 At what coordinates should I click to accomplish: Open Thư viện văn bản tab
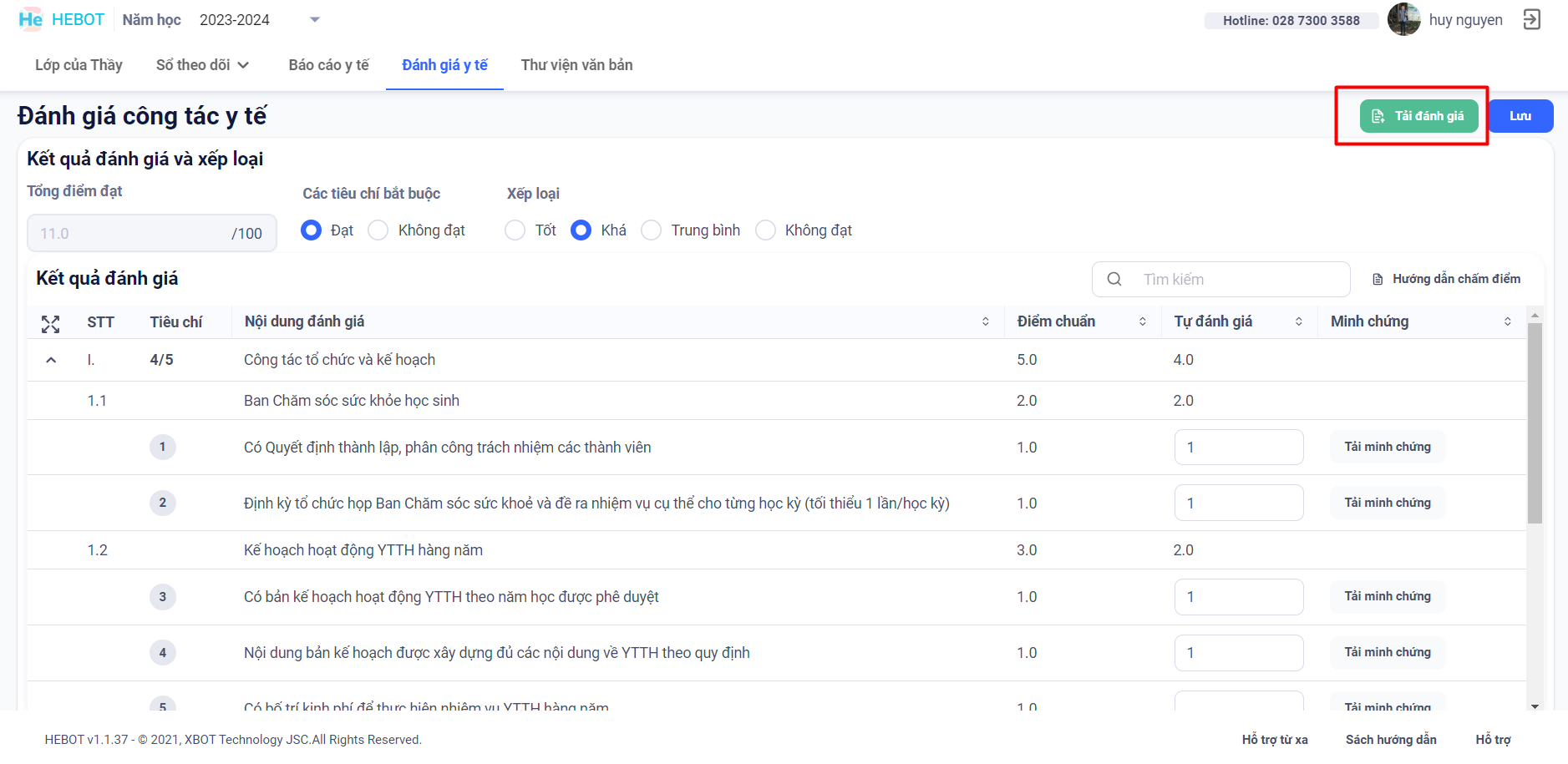tap(576, 65)
